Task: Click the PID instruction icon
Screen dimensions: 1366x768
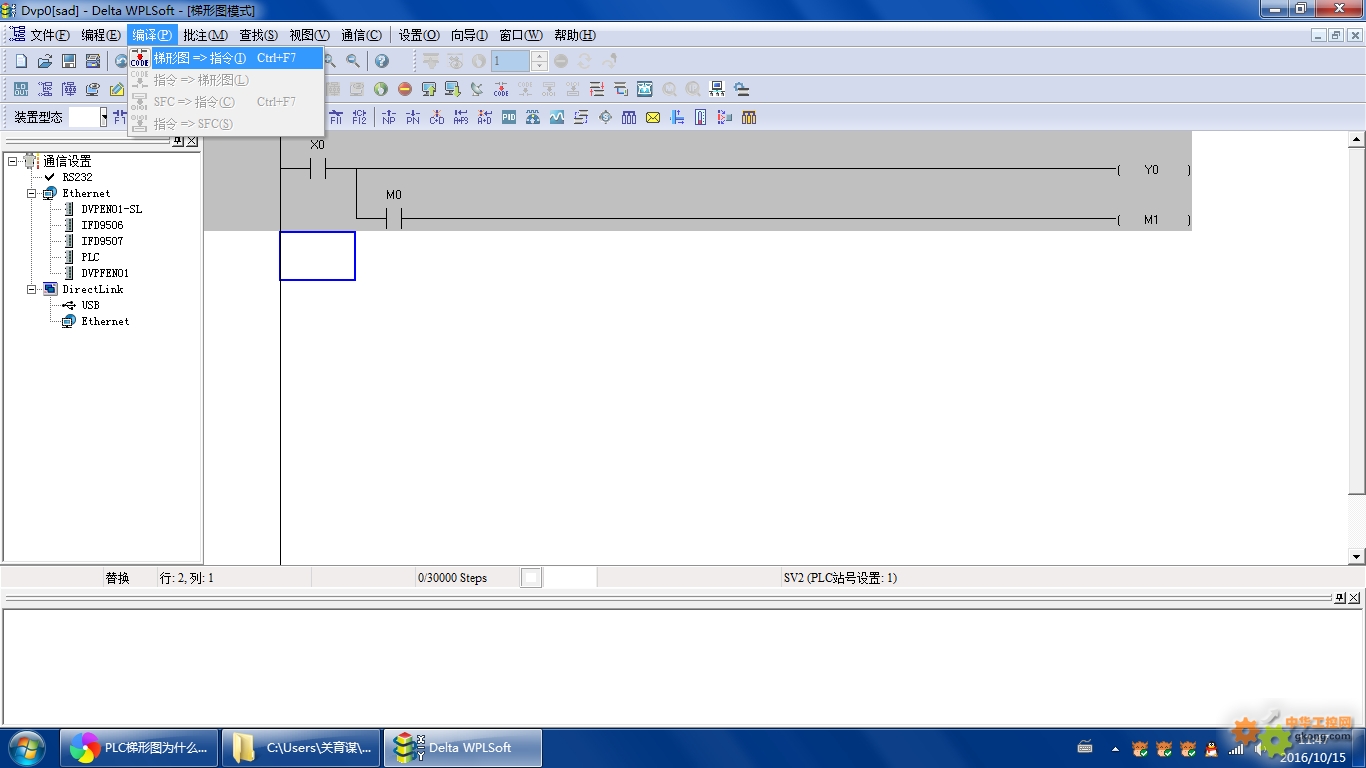Action: (509, 117)
